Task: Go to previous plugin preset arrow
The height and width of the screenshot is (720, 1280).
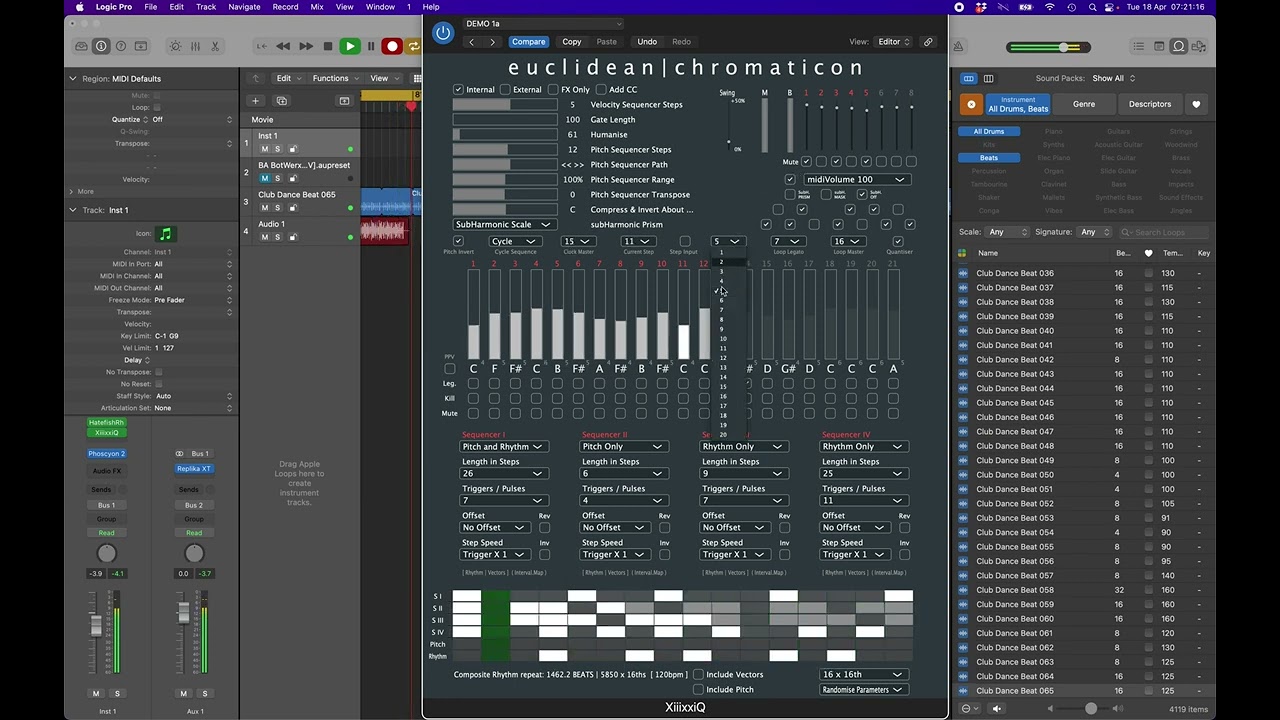Action: [471, 42]
